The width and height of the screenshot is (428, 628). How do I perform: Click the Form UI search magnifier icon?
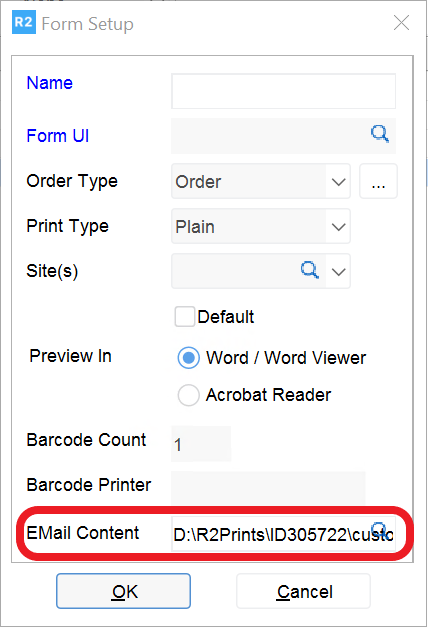(379, 134)
